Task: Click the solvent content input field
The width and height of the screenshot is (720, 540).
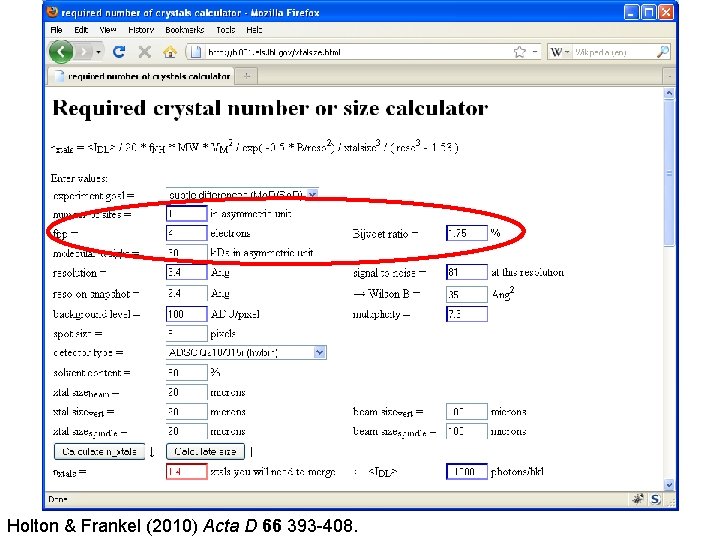Action: point(186,372)
